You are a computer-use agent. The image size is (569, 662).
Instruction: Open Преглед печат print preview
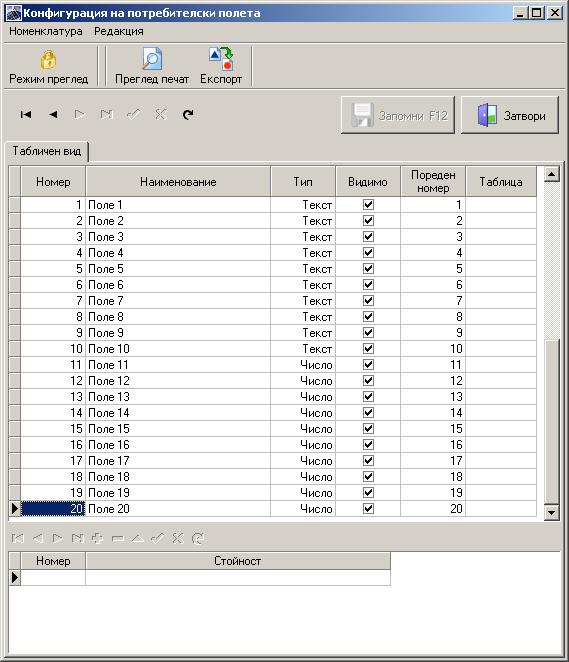pyautogui.click(x=152, y=67)
